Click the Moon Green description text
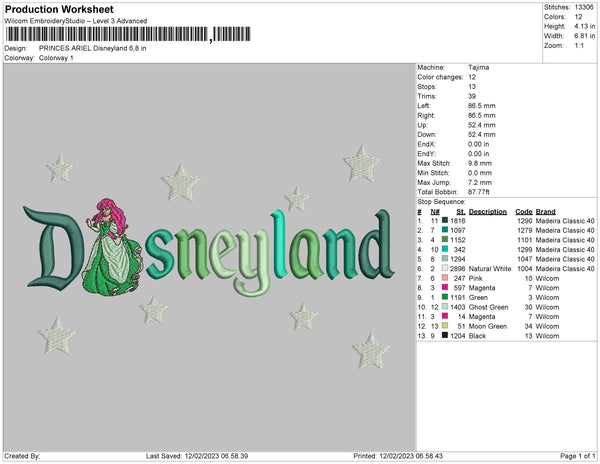The image size is (600, 464). pos(488,326)
